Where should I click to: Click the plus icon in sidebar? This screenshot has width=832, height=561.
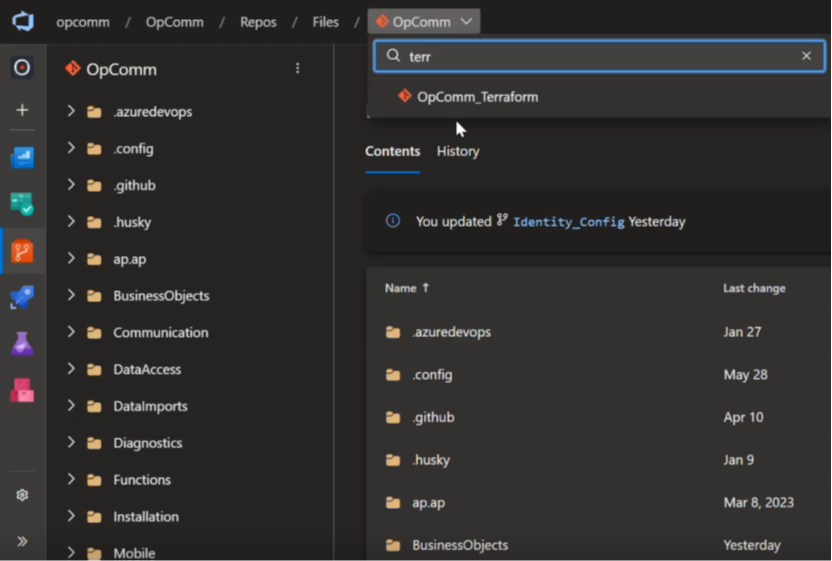(22, 110)
